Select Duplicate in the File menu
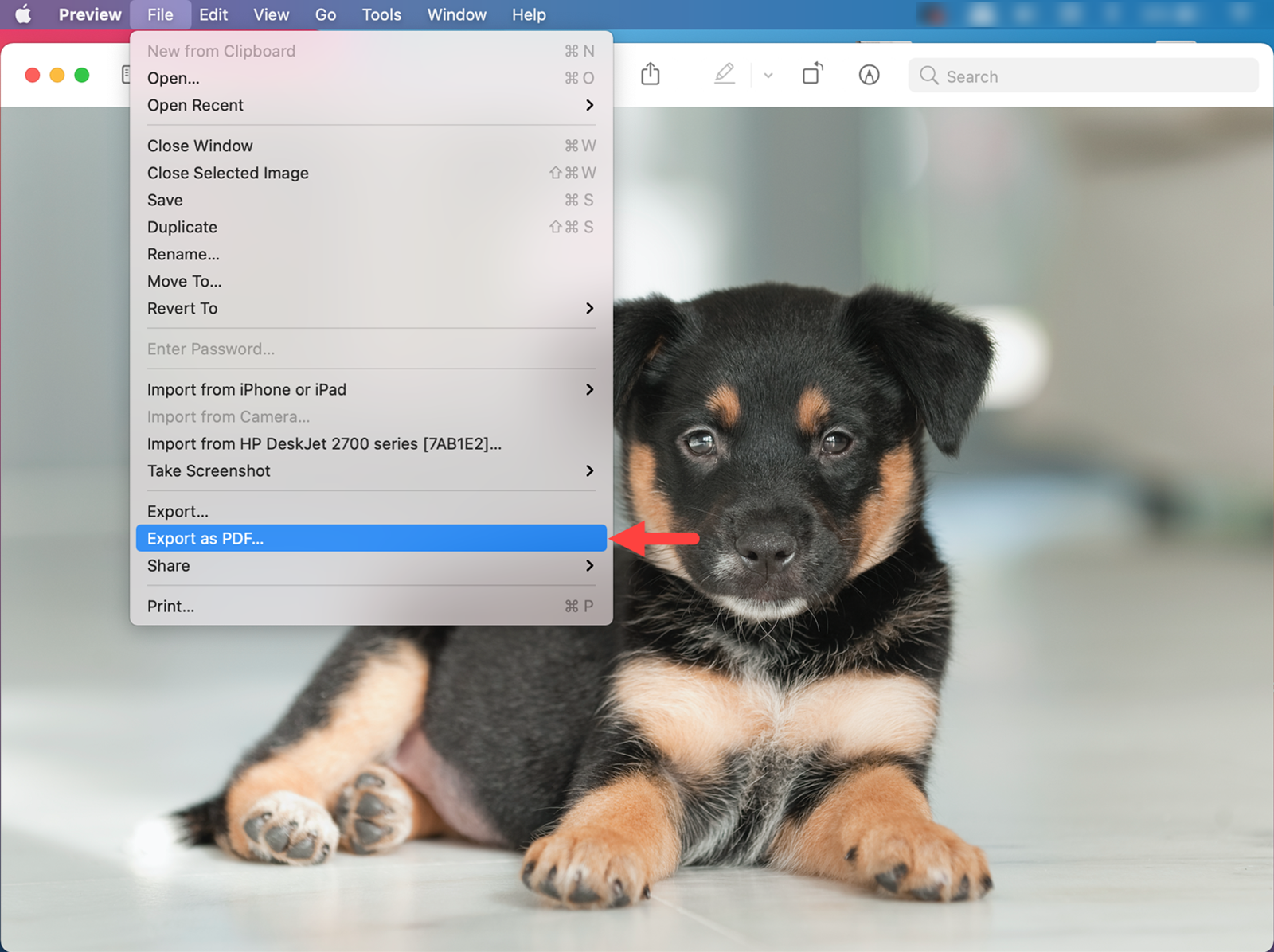 (x=182, y=227)
